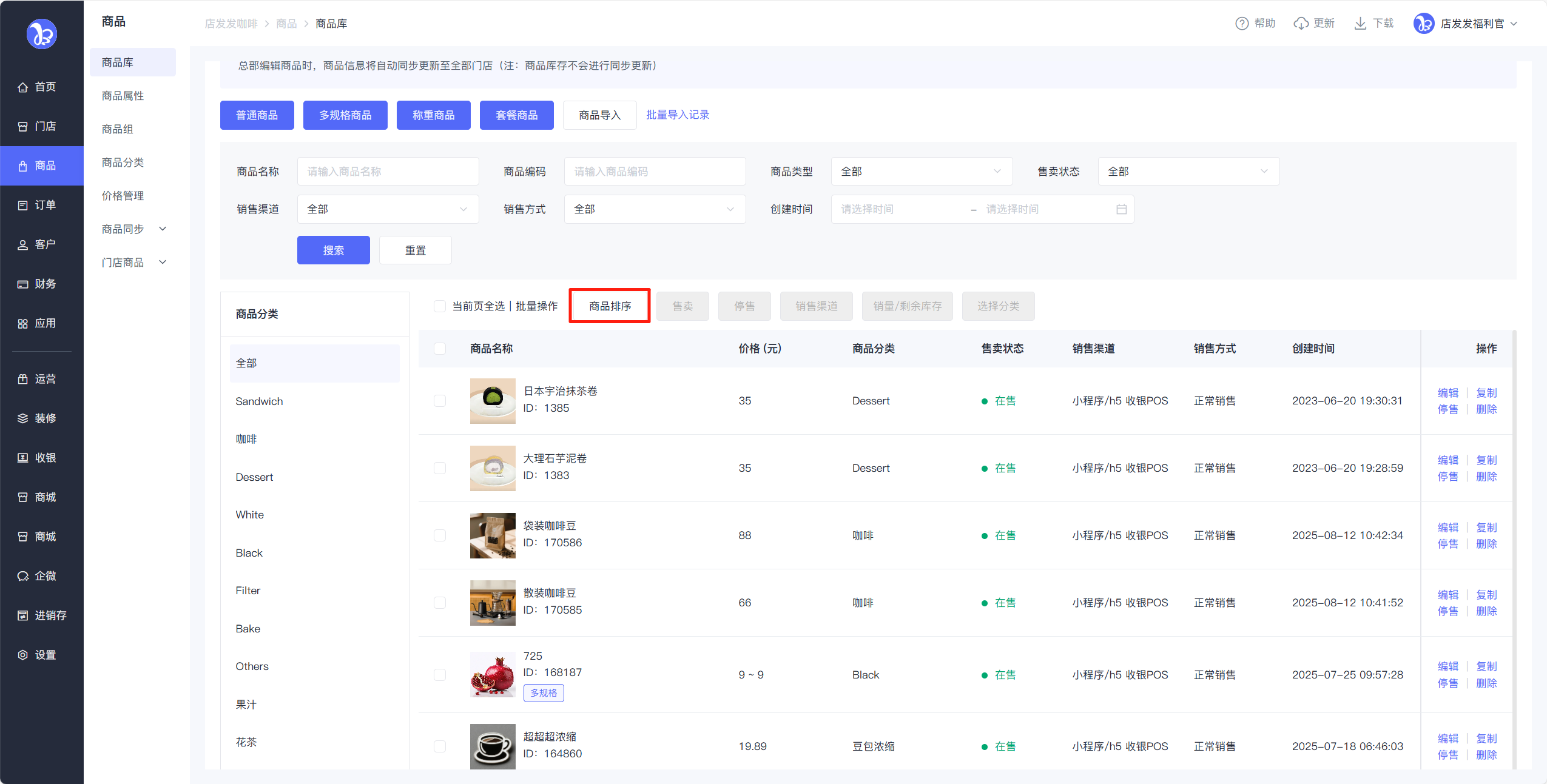Click the 创建时间 start date field
Image resolution: width=1547 pixels, height=784 pixels.
[900, 209]
